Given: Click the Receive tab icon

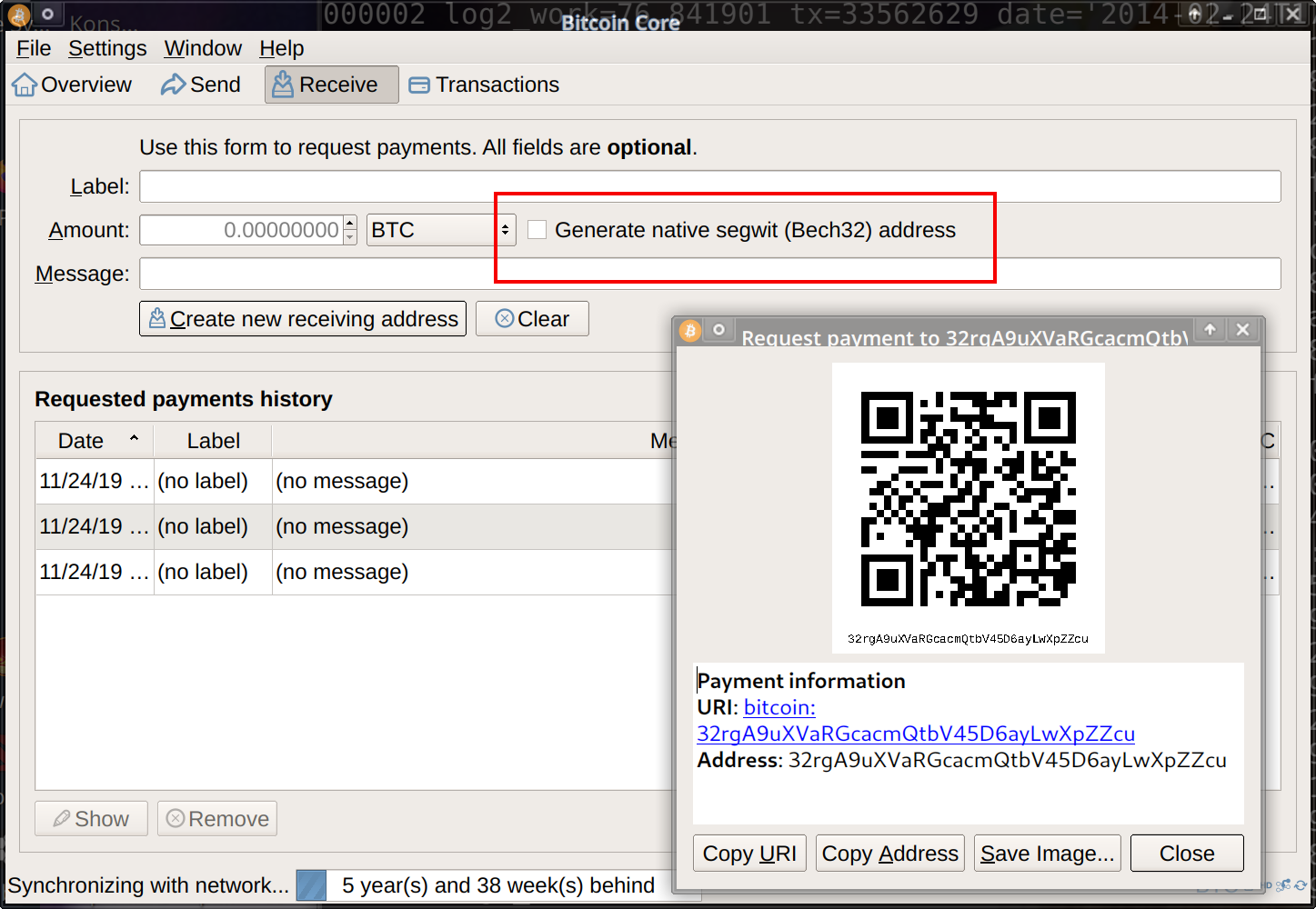Looking at the screenshot, I should click(283, 85).
